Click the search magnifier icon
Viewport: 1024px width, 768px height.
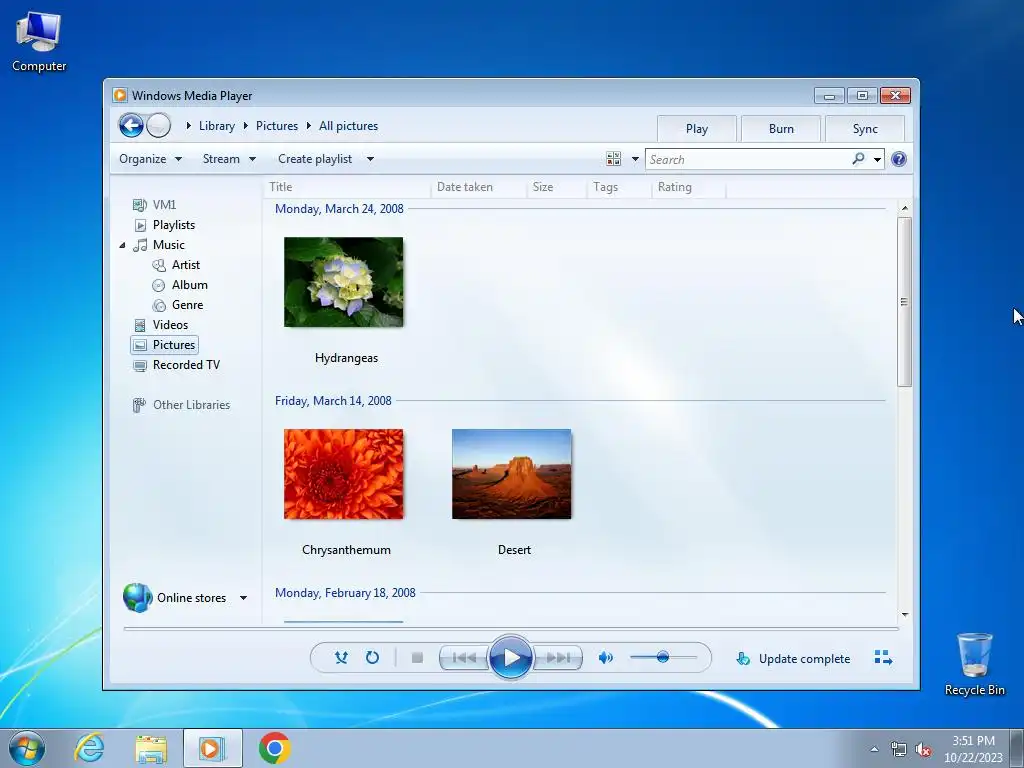(858, 159)
